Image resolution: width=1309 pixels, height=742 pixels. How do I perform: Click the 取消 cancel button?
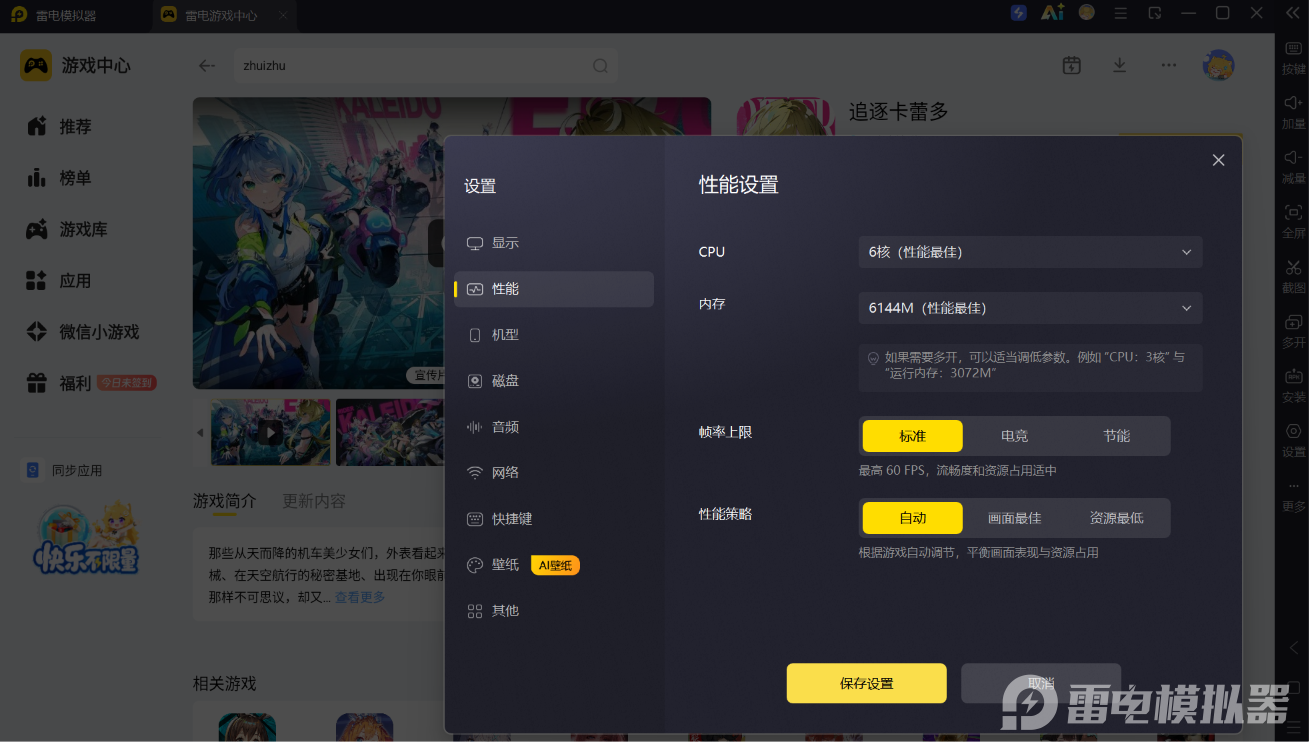tap(1041, 683)
